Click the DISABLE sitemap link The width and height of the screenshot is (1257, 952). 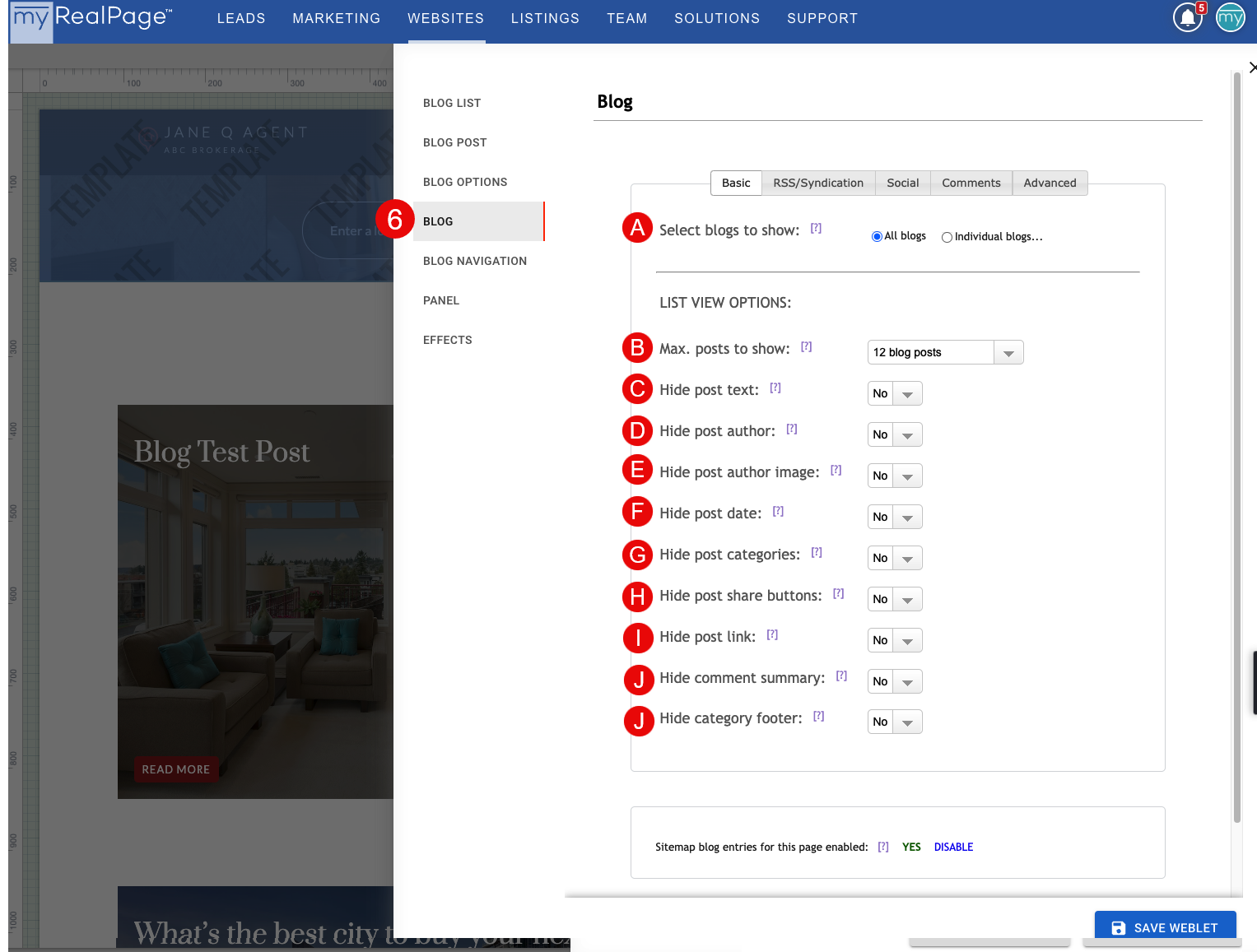coord(953,848)
